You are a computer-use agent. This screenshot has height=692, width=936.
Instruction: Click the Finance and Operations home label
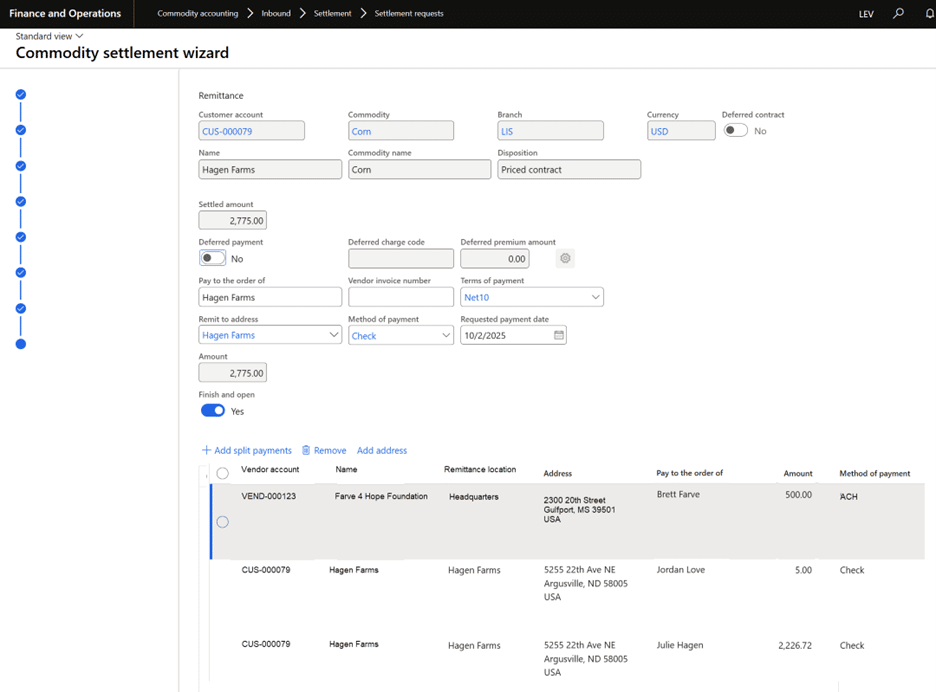tap(66, 14)
